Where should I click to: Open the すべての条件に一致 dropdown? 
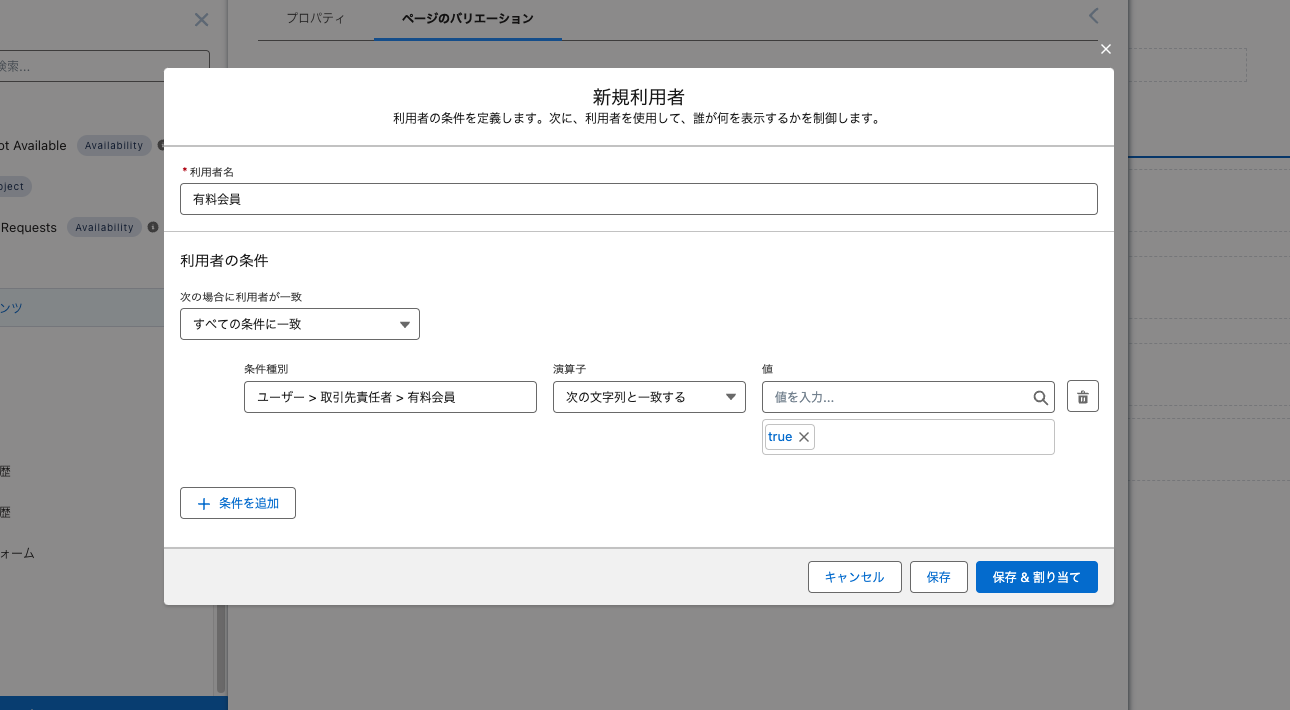[299, 324]
